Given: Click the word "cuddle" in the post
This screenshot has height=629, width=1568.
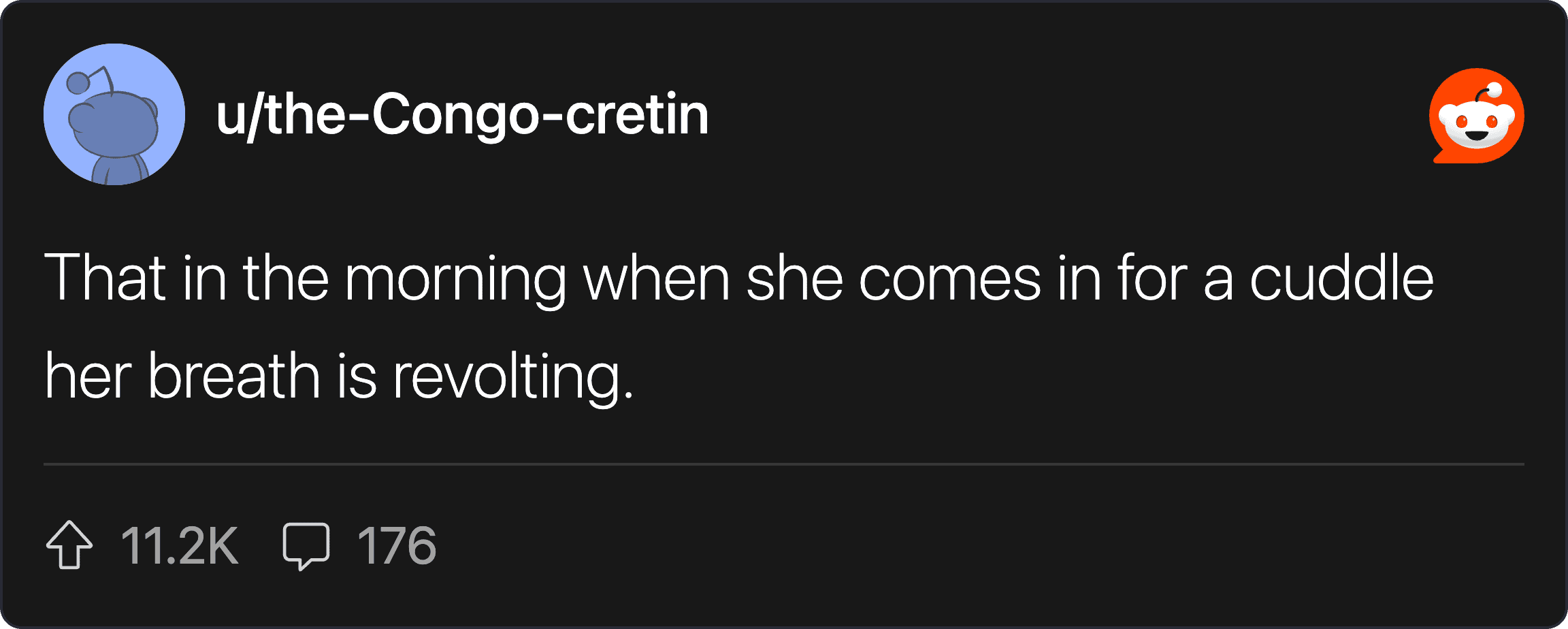Looking at the screenshot, I should pos(1341,278).
